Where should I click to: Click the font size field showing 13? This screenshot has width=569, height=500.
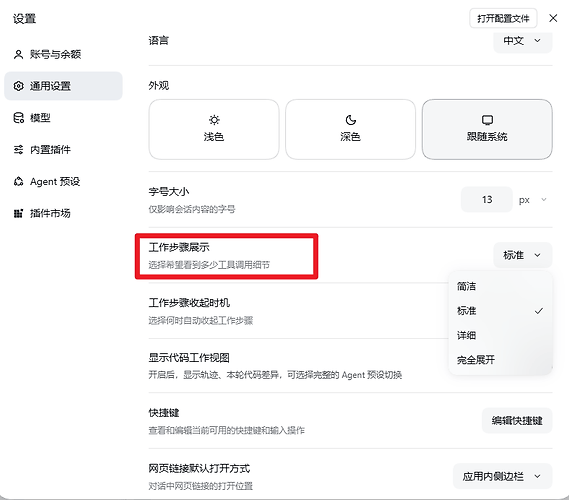click(487, 200)
